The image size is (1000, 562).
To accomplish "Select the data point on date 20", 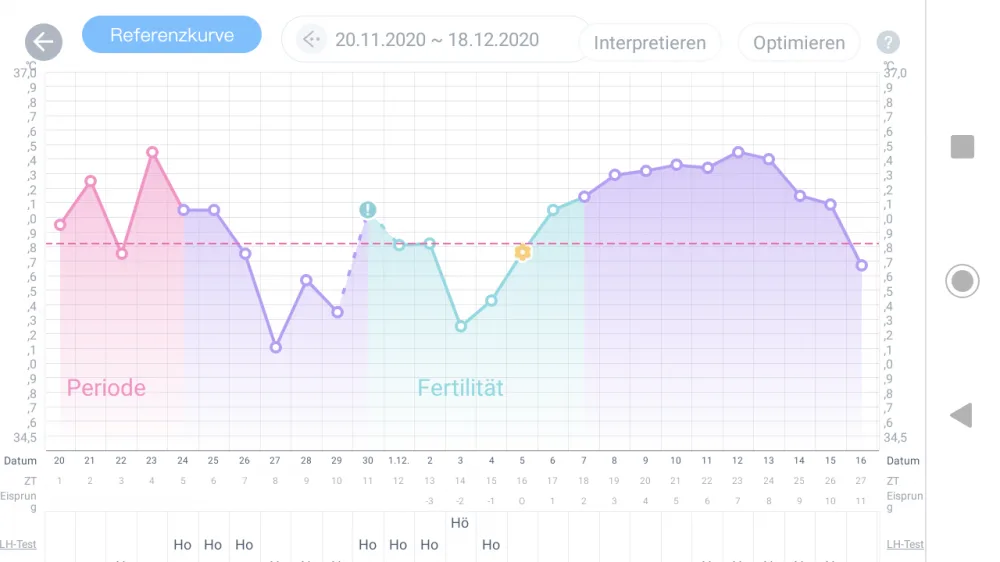I will (x=60, y=225).
